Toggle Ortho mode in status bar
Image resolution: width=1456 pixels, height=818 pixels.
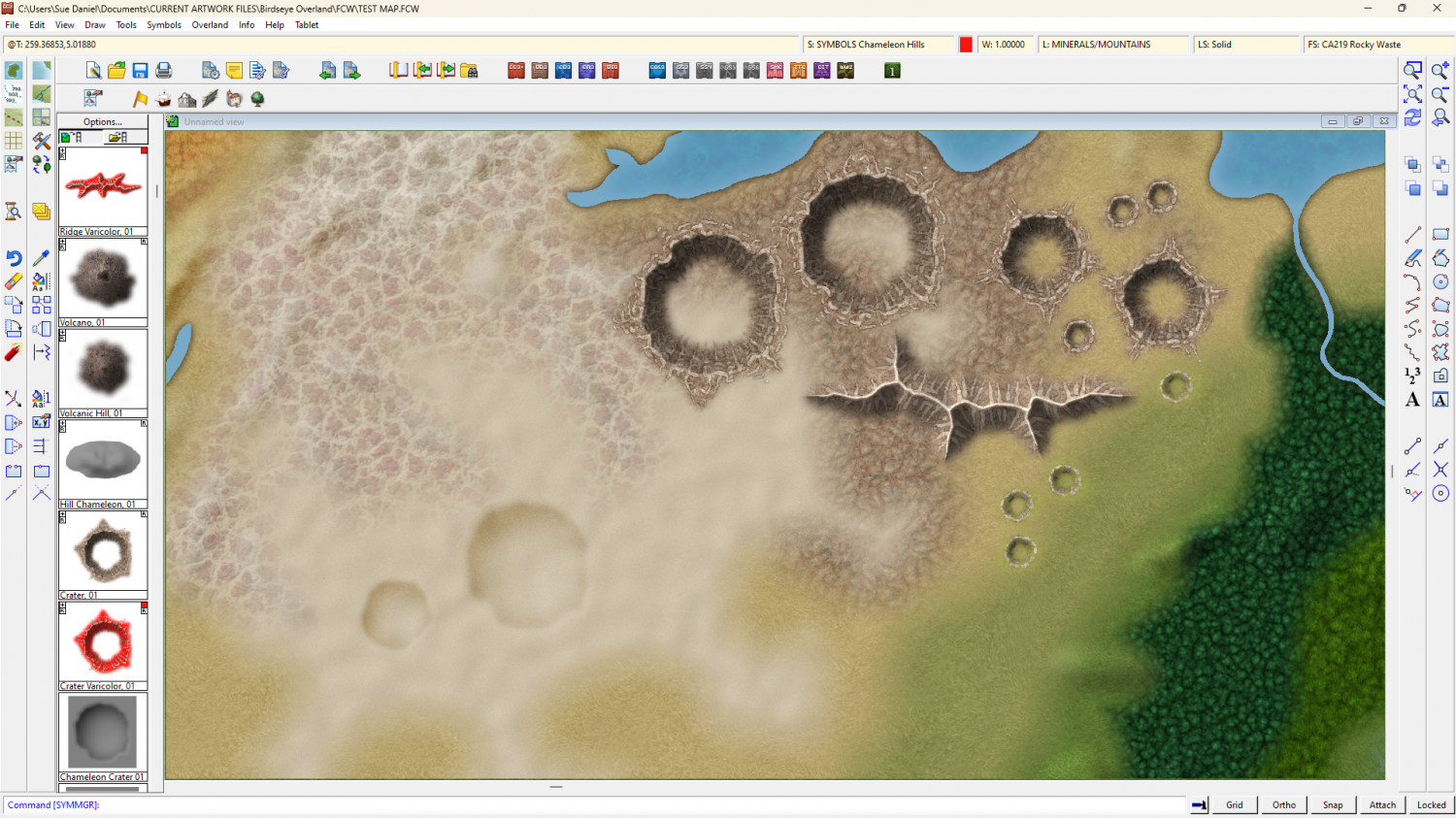(1283, 804)
